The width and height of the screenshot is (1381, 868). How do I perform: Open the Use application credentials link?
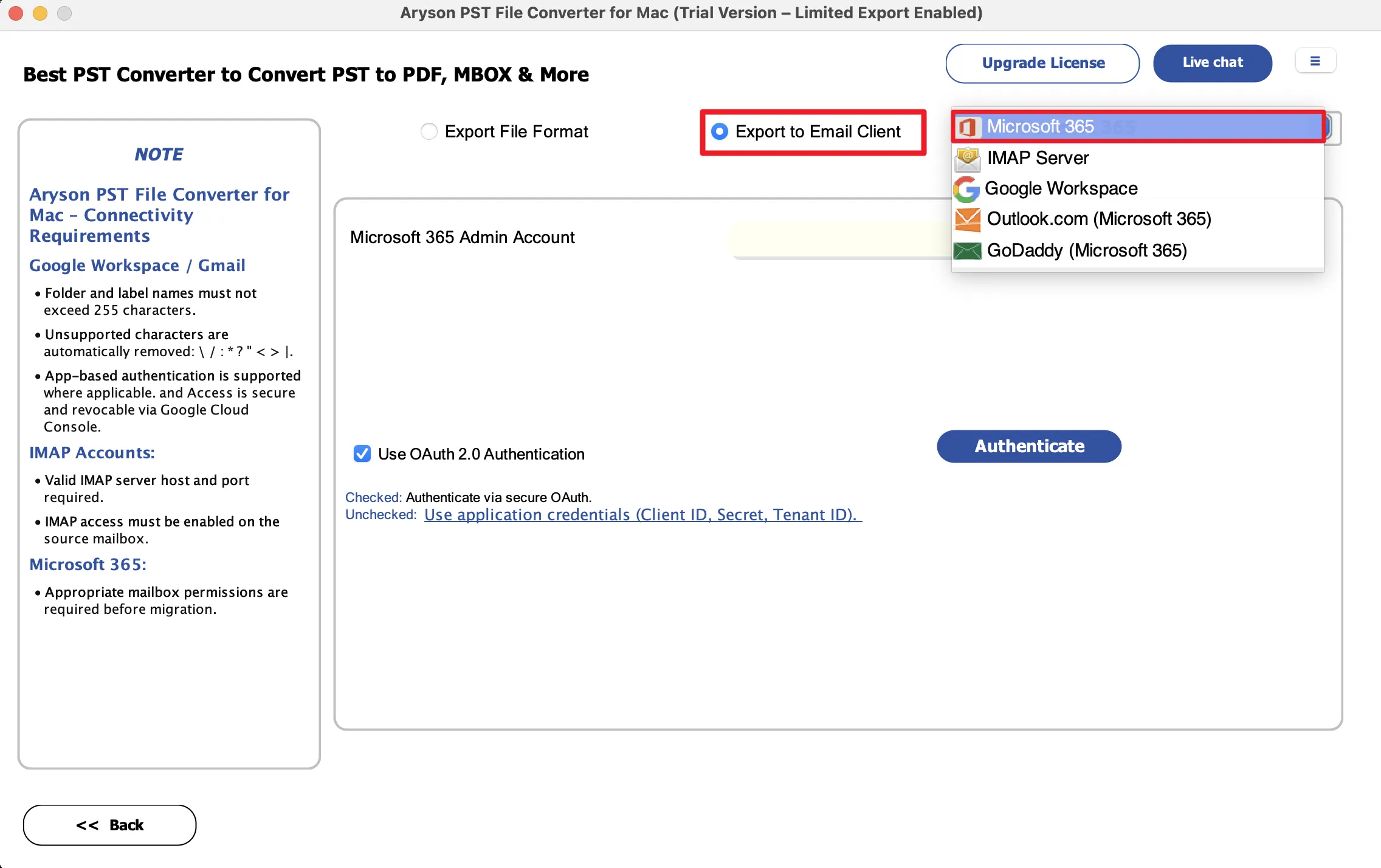[643, 515]
